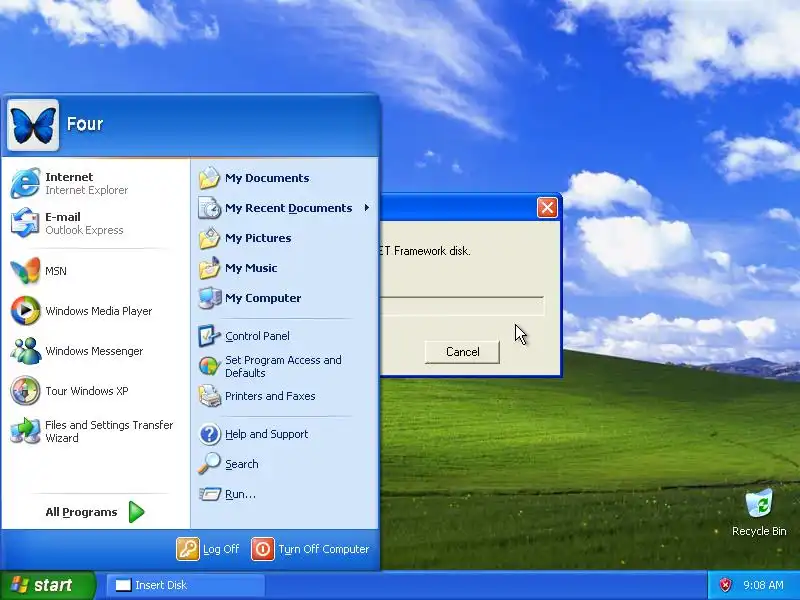
Task: Click the Cancel button in the Insert Disk dialog
Action: 462,352
